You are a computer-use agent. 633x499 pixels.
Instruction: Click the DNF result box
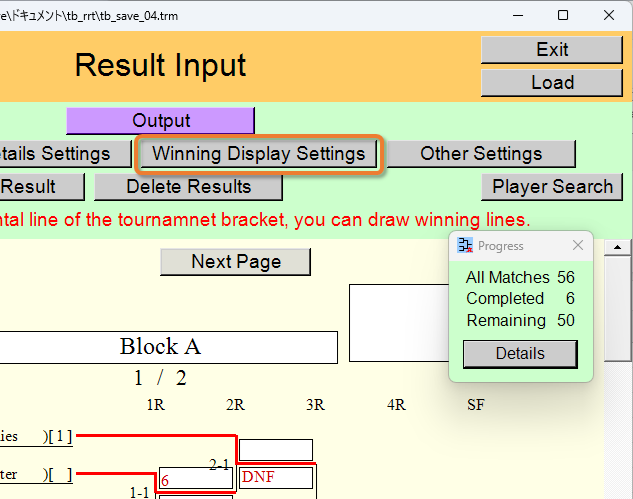(276, 478)
